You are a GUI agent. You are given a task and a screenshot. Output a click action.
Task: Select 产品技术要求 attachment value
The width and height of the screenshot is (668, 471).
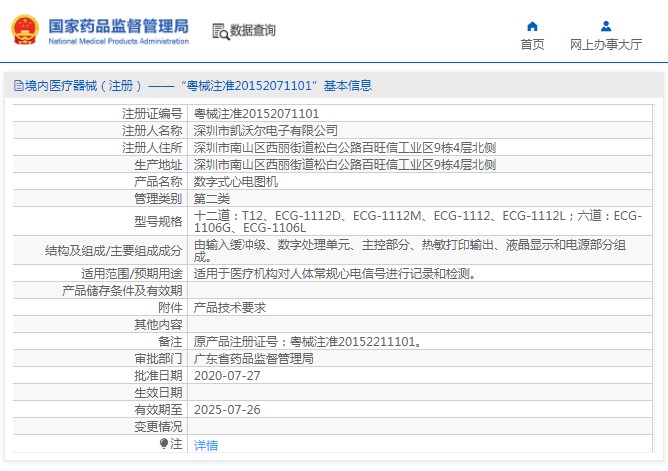coord(230,307)
